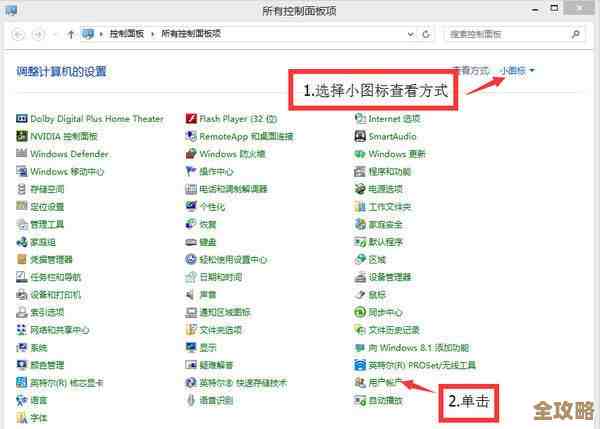Click the 设备管理器 link

coord(390,277)
